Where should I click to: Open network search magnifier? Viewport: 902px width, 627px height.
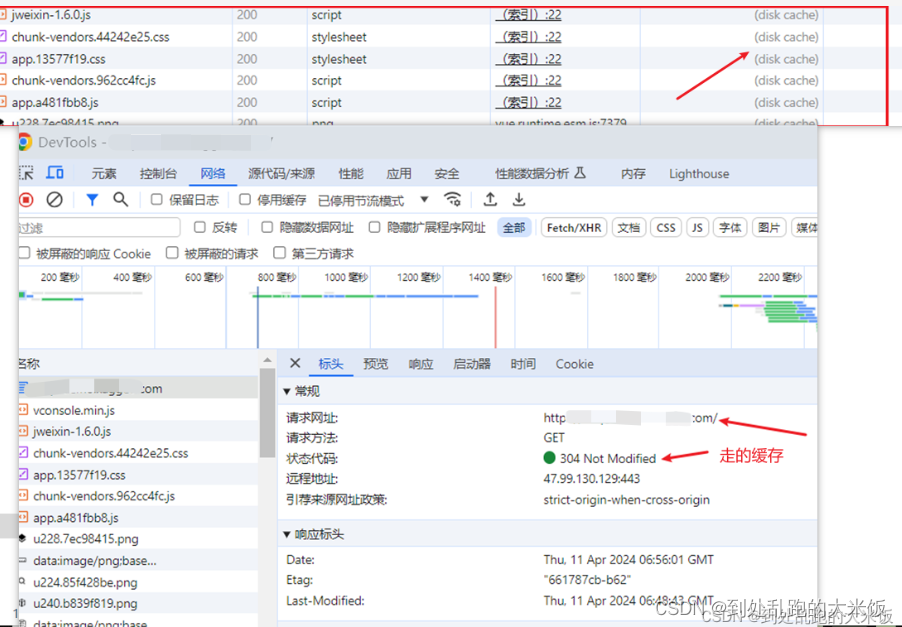pos(120,200)
